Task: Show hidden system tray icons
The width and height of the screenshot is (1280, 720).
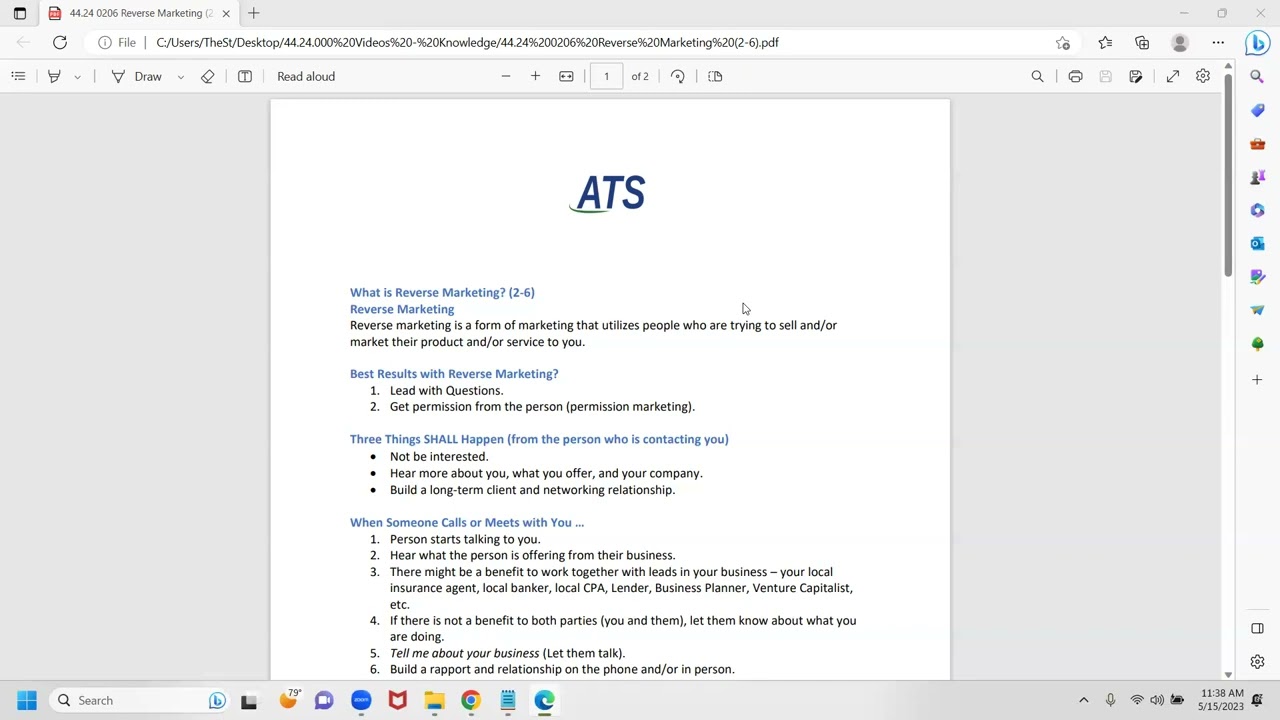Action: [x=1083, y=700]
